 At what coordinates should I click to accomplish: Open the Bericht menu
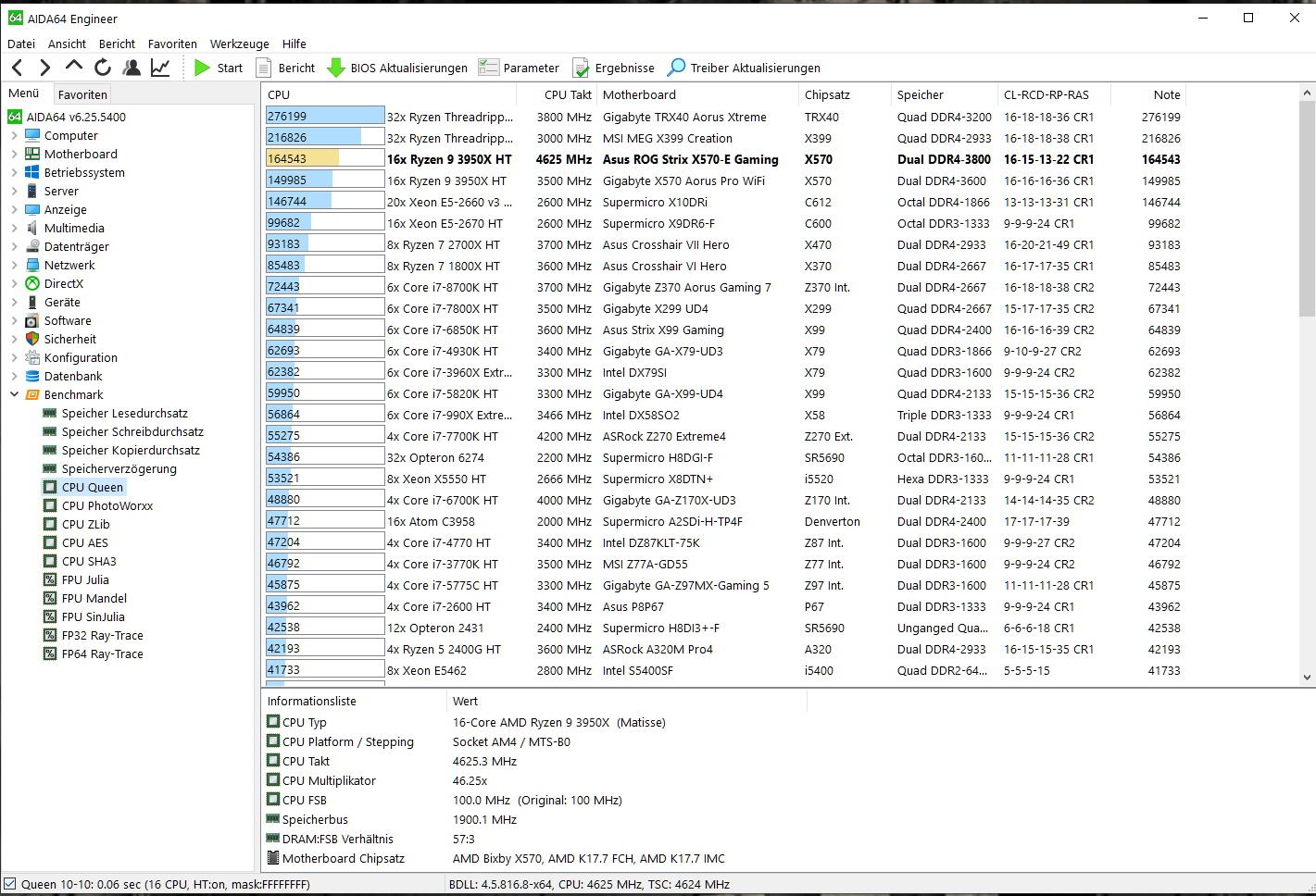(x=117, y=44)
